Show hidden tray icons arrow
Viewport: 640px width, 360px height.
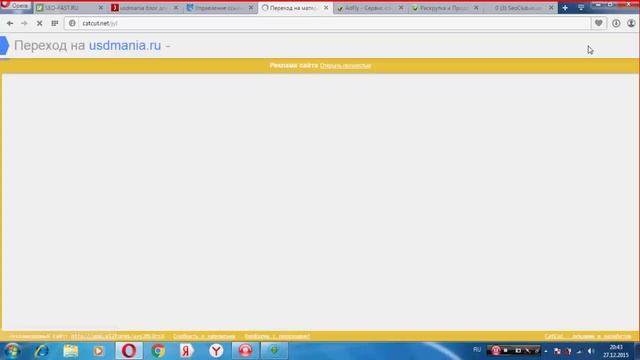coord(546,351)
